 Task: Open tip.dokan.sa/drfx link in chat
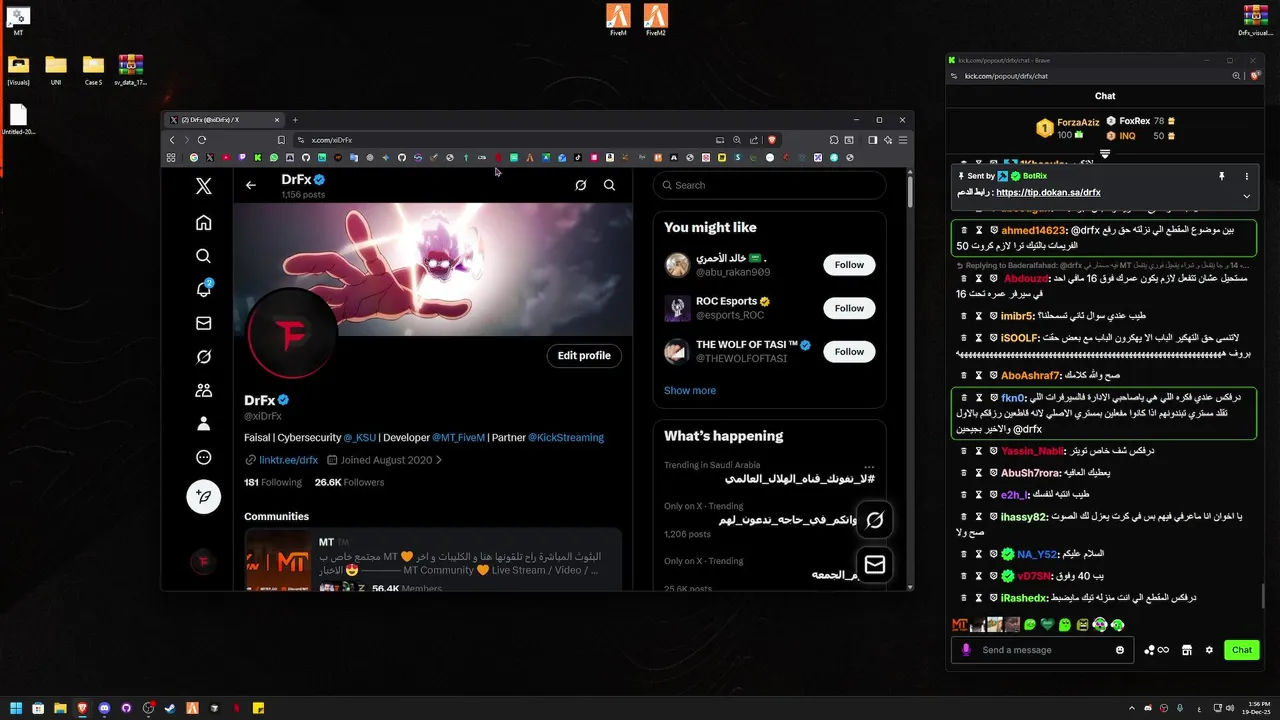point(1048,192)
